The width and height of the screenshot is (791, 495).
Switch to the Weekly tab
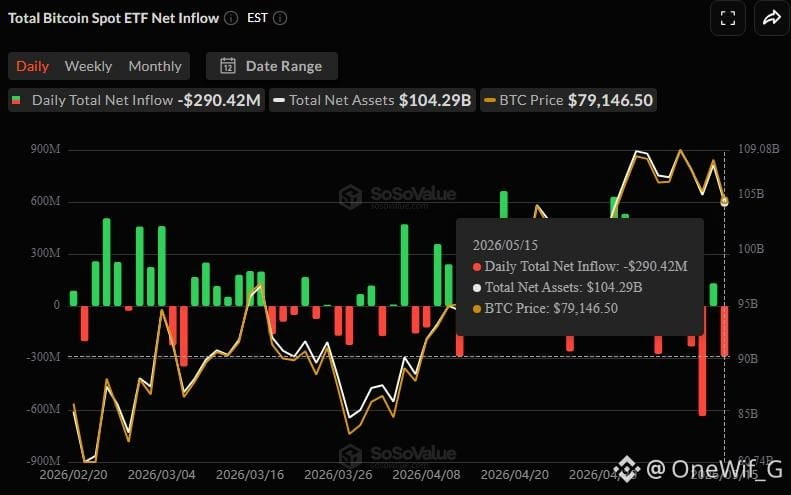coord(88,66)
